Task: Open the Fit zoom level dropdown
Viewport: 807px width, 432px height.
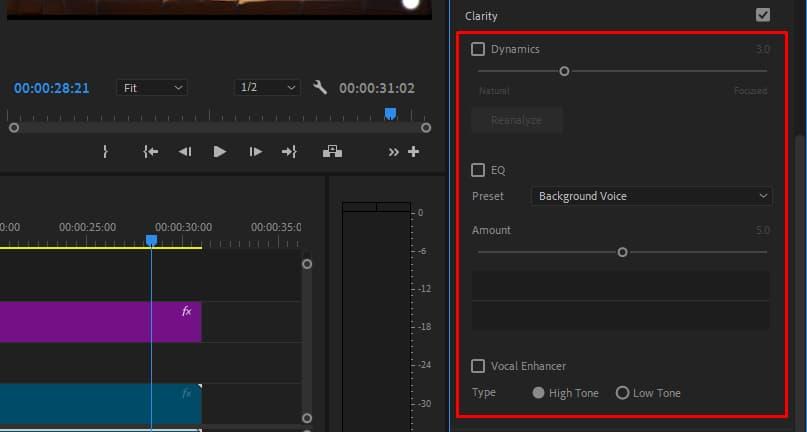Action: click(151, 88)
